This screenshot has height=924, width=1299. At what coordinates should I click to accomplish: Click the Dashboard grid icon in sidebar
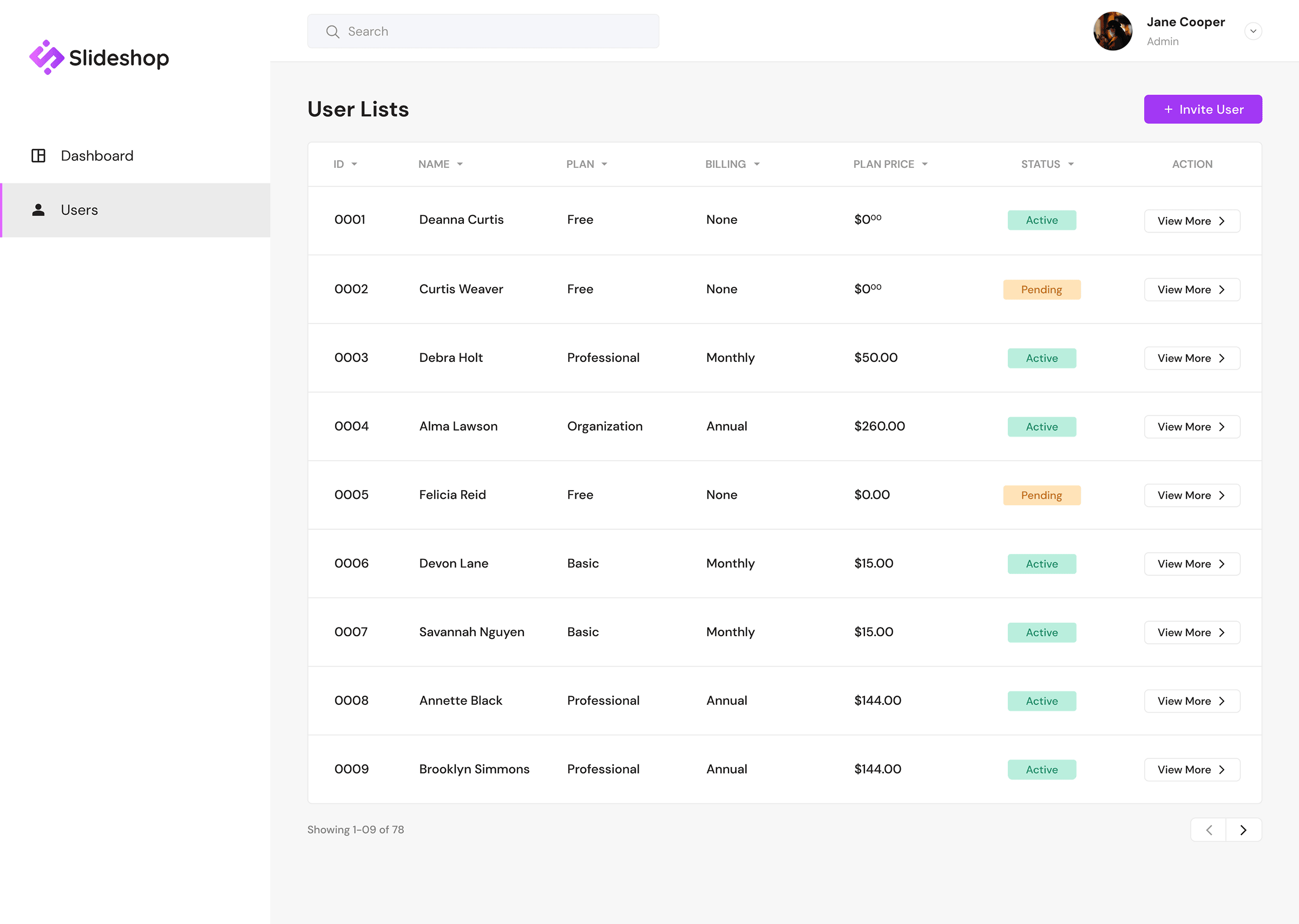[x=38, y=155]
